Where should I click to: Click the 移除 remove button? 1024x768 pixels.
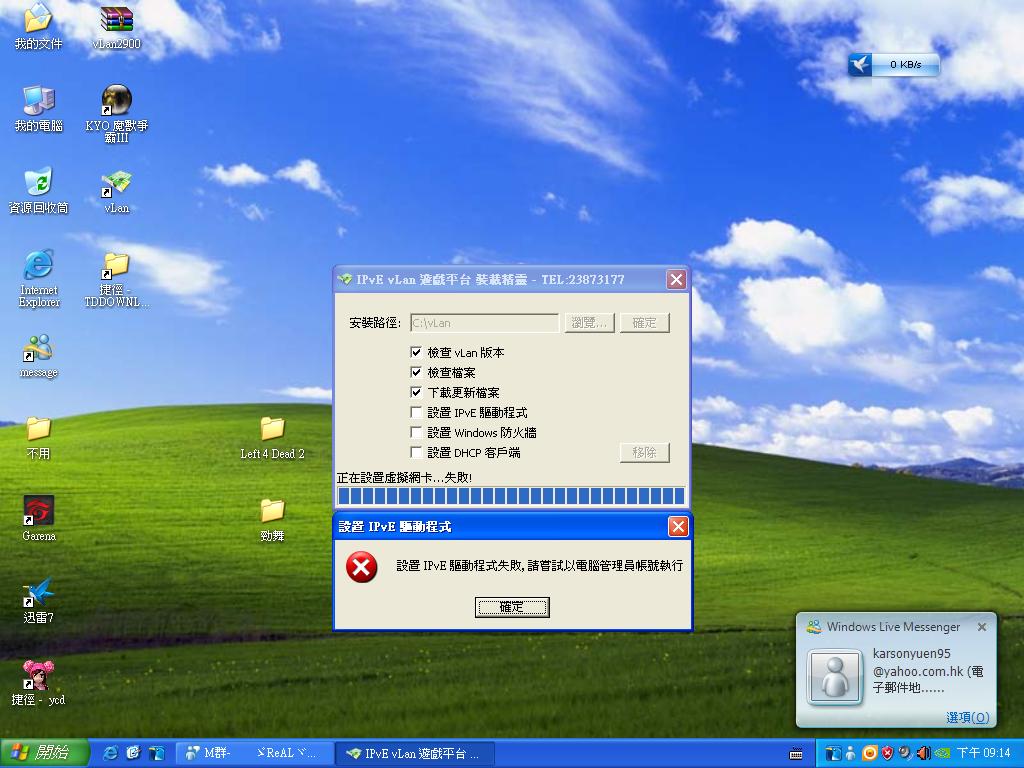click(x=645, y=453)
